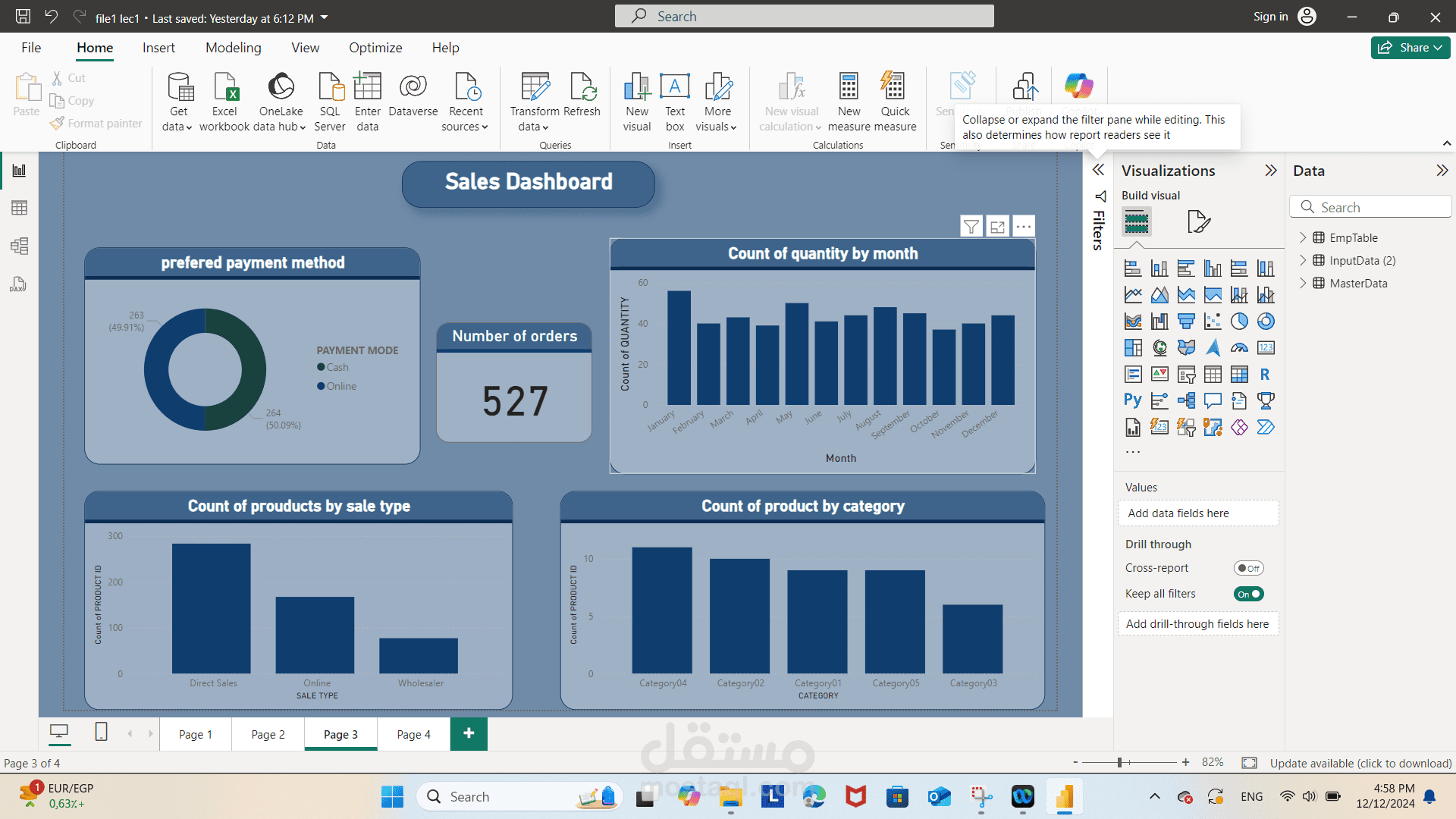Click the Copilot icon in ribbon

coord(1078,86)
